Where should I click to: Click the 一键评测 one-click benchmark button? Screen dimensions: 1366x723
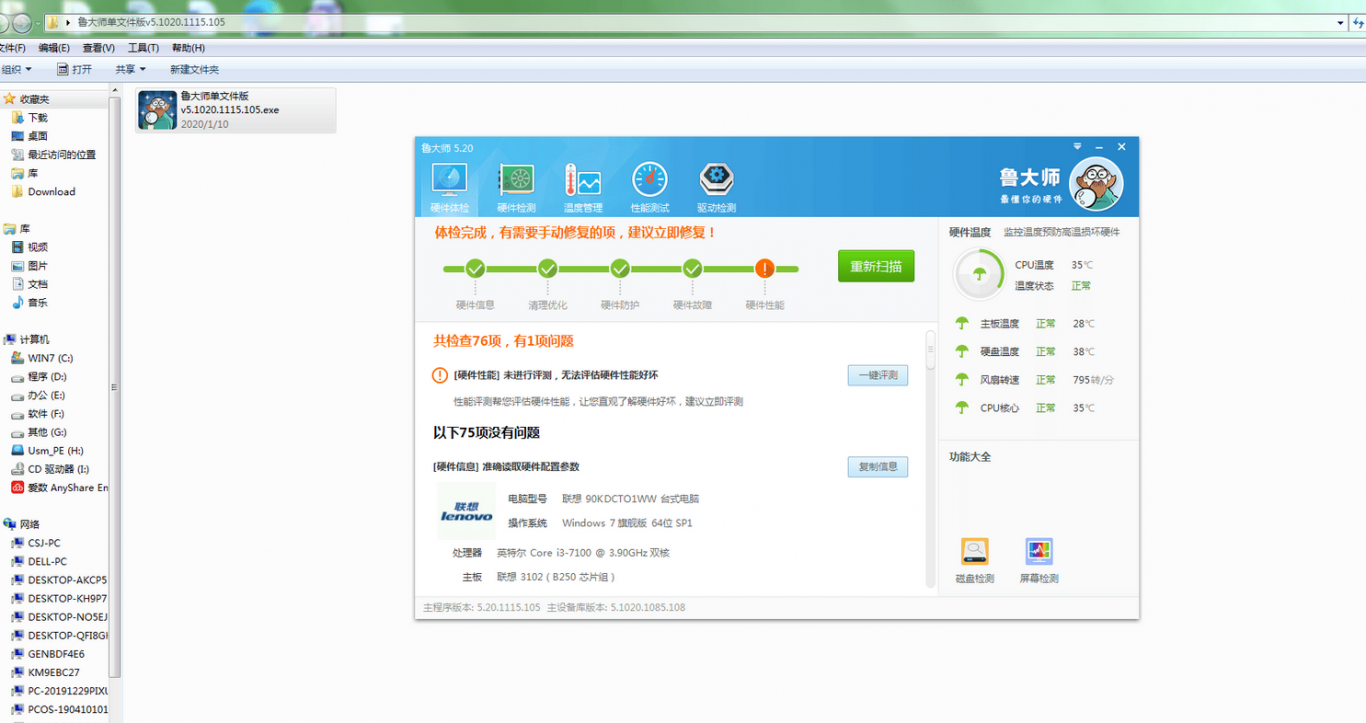pos(878,375)
